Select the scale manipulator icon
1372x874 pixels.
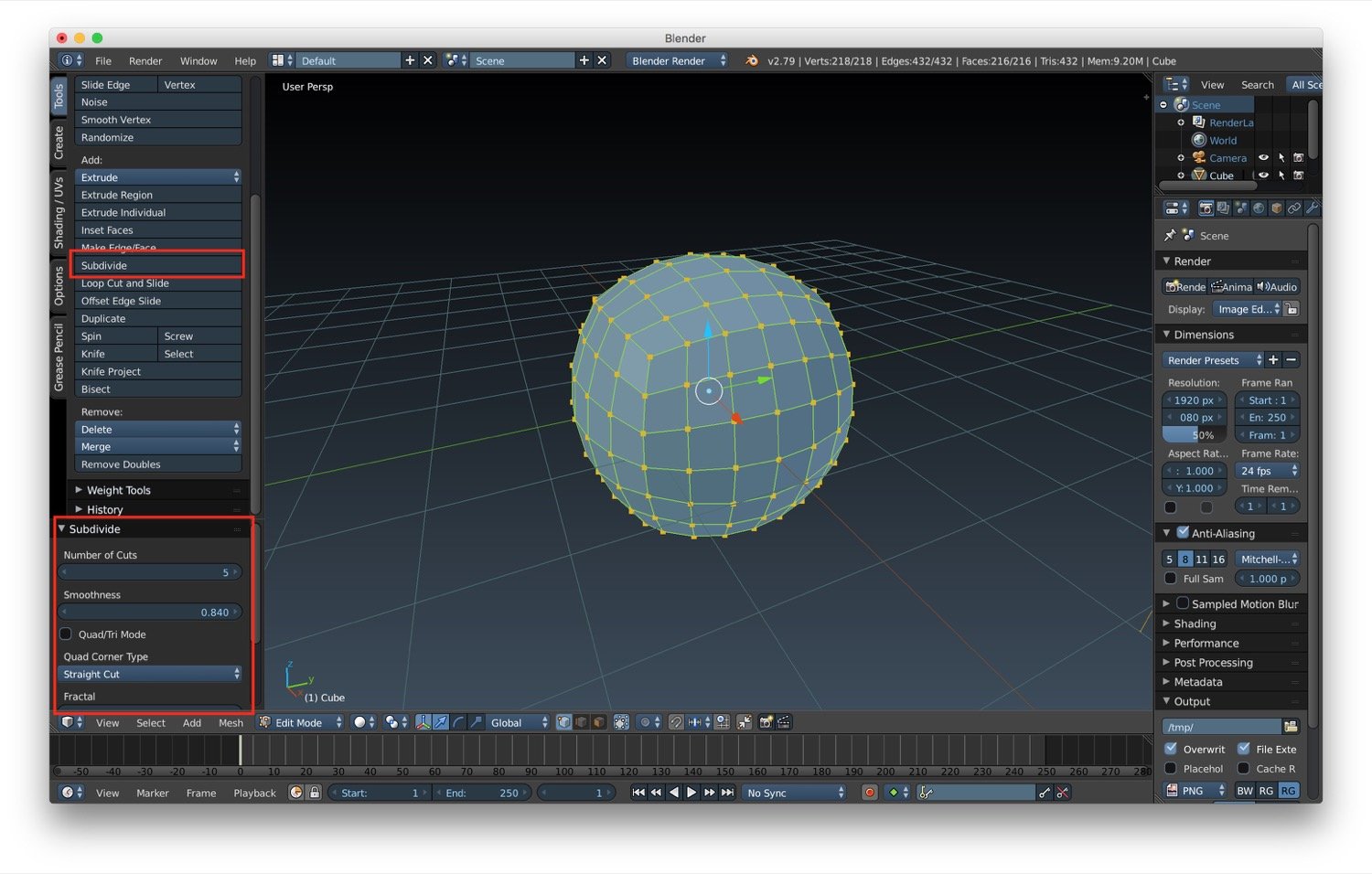pos(476,722)
